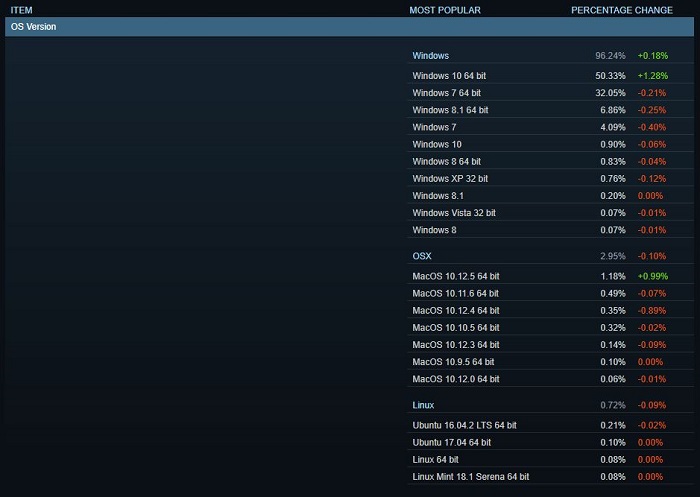The image size is (700, 497).
Task: Click the MacOS 10.12.4 64 bit row
Action: point(550,310)
